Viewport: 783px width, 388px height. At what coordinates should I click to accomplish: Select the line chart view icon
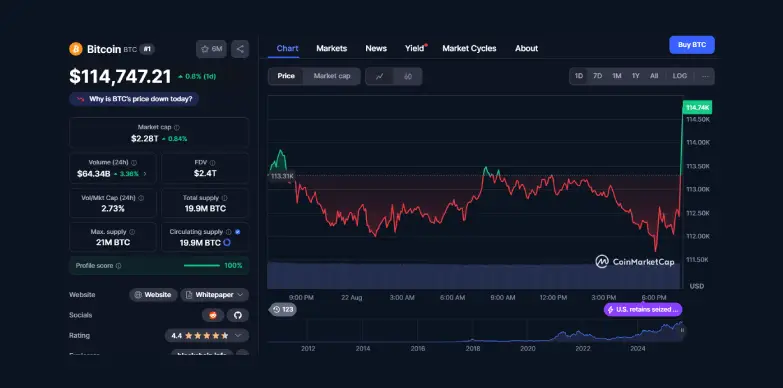[x=380, y=76]
